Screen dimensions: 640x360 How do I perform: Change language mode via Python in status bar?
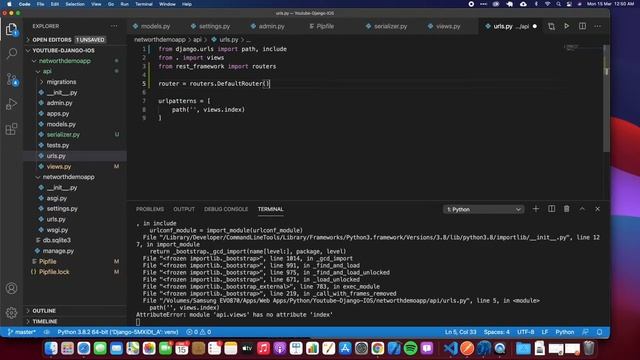tap(564, 332)
